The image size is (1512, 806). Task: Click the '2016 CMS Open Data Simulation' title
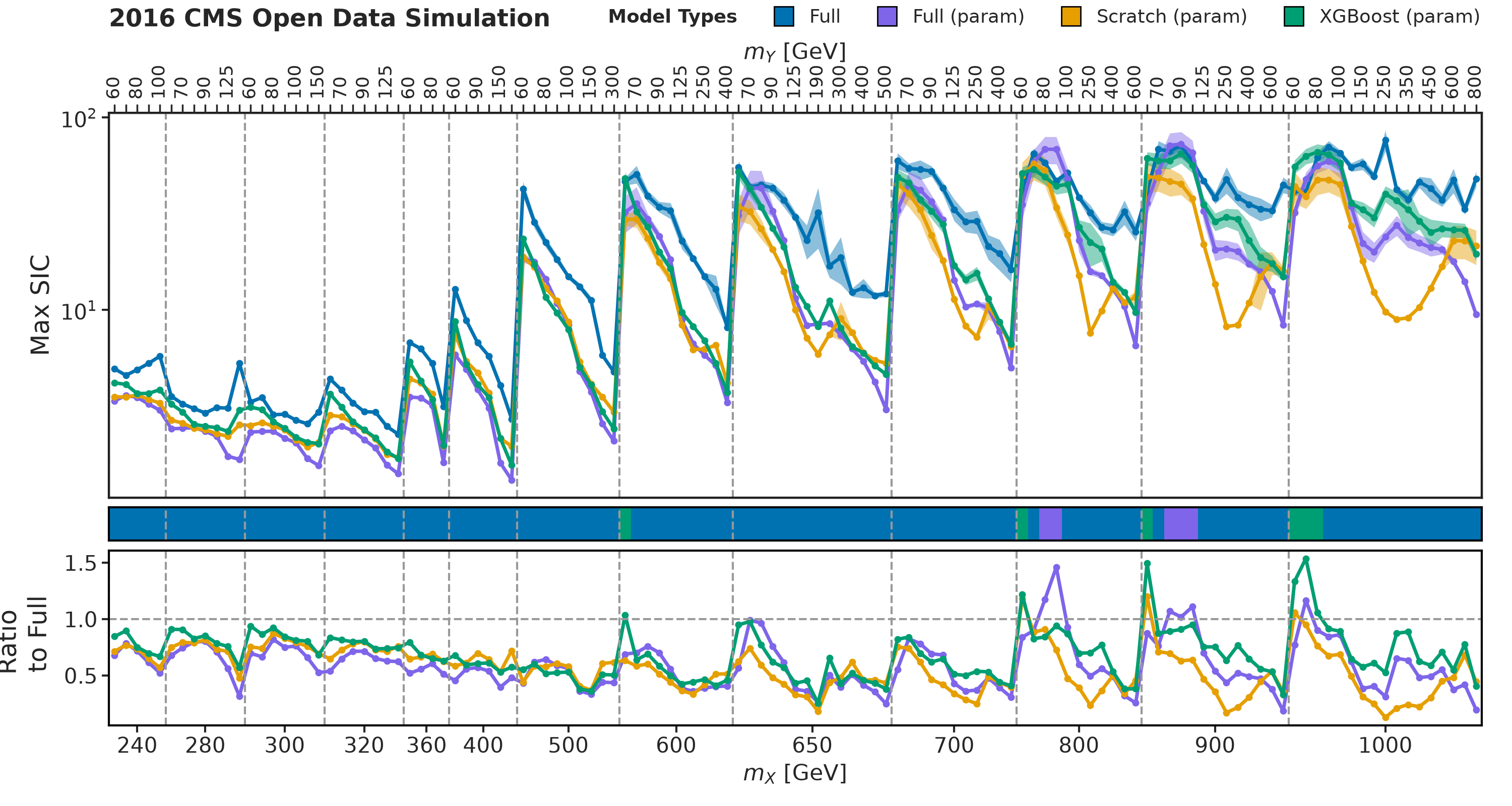[x=329, y=18]
